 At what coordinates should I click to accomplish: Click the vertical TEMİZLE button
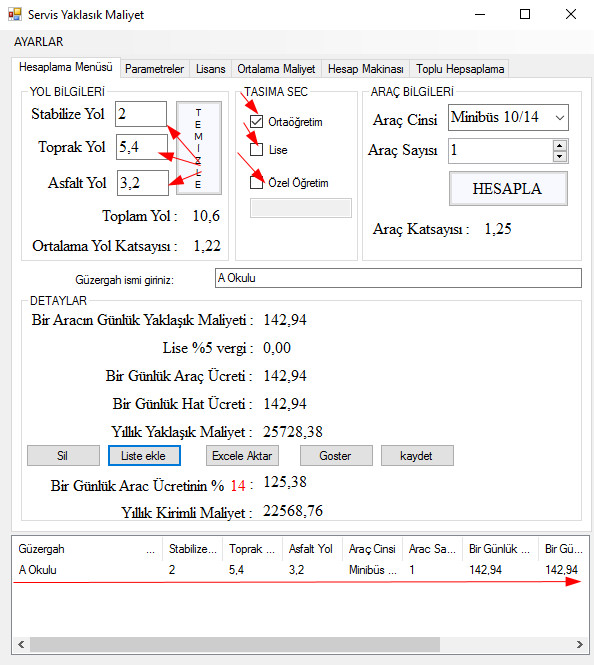click(198, 148)
